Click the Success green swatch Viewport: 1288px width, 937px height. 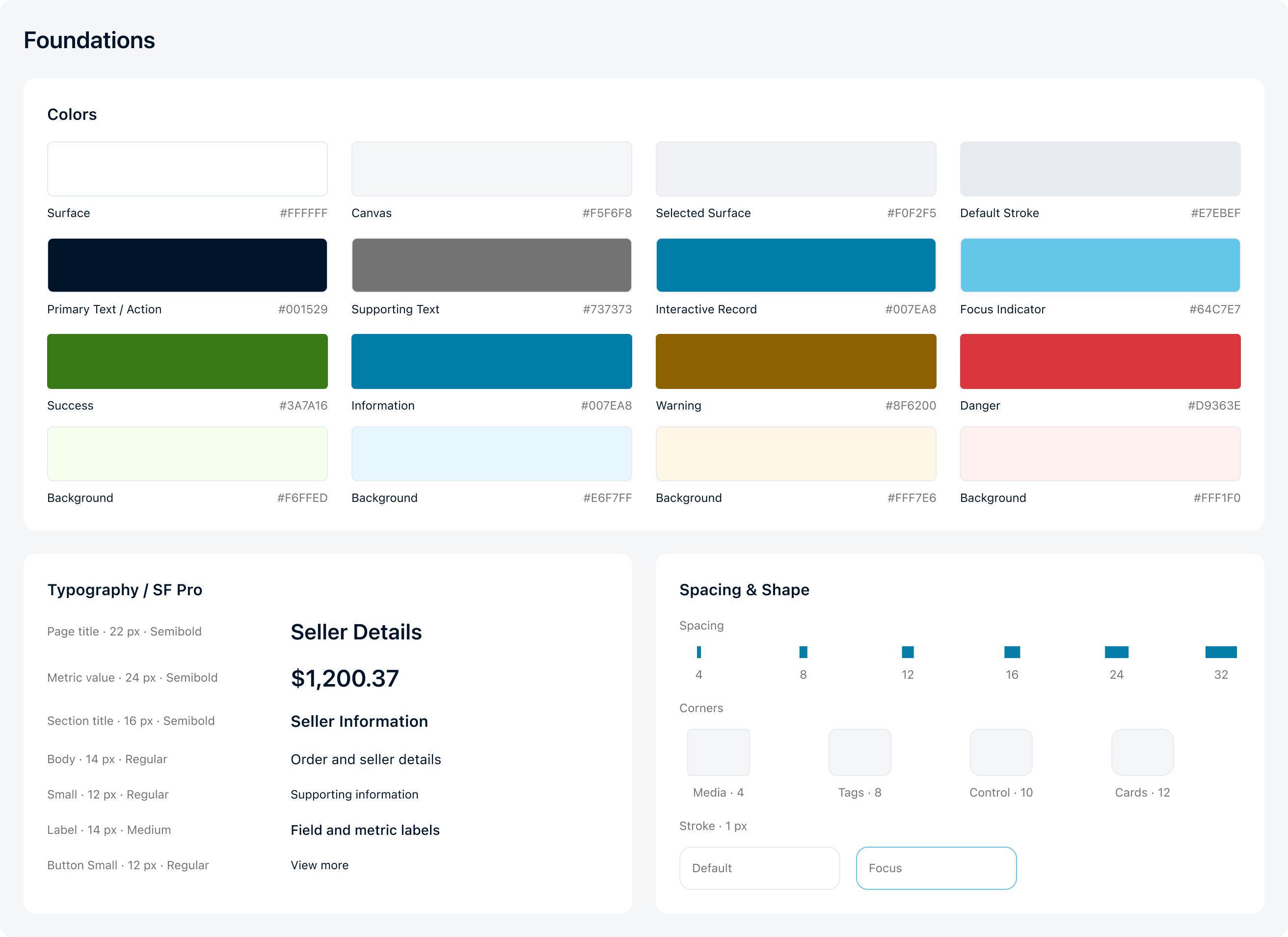click(188, 361)
